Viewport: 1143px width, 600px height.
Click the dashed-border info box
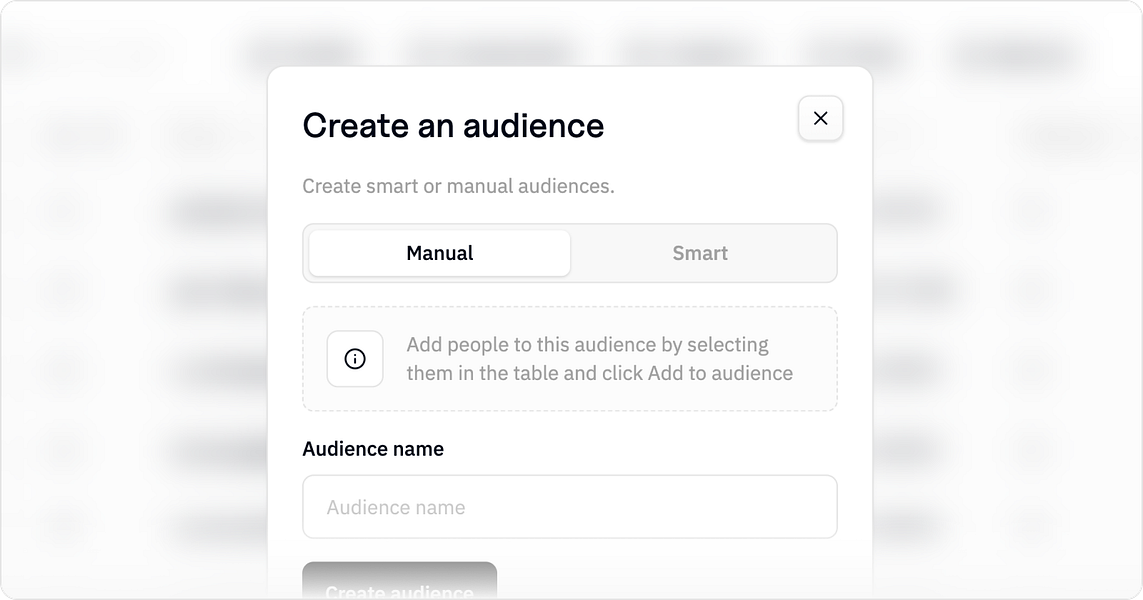pyautogui.click(x=570, y=359)
